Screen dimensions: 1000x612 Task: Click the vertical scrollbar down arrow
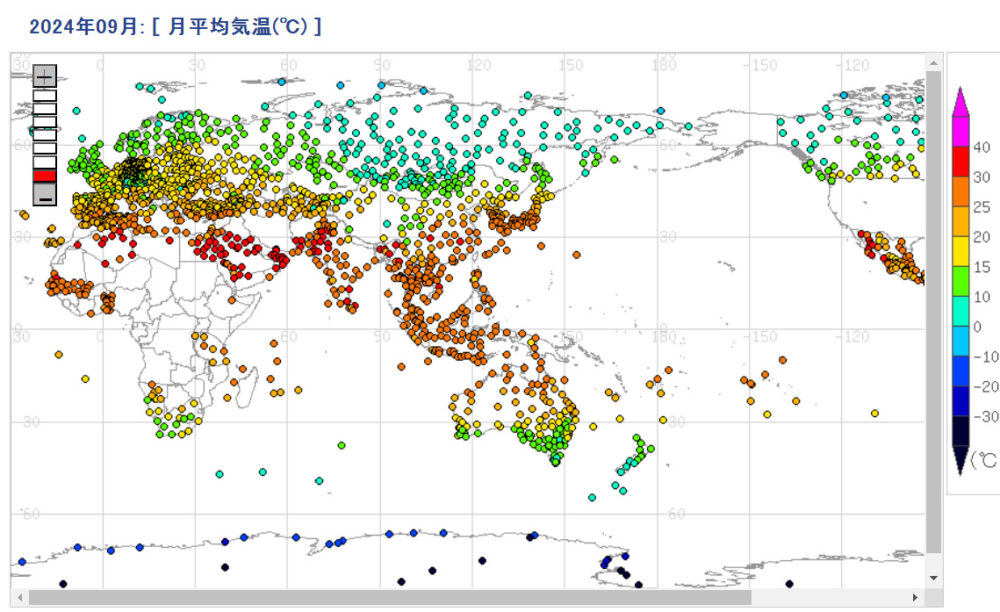click(x=933, y=578)
